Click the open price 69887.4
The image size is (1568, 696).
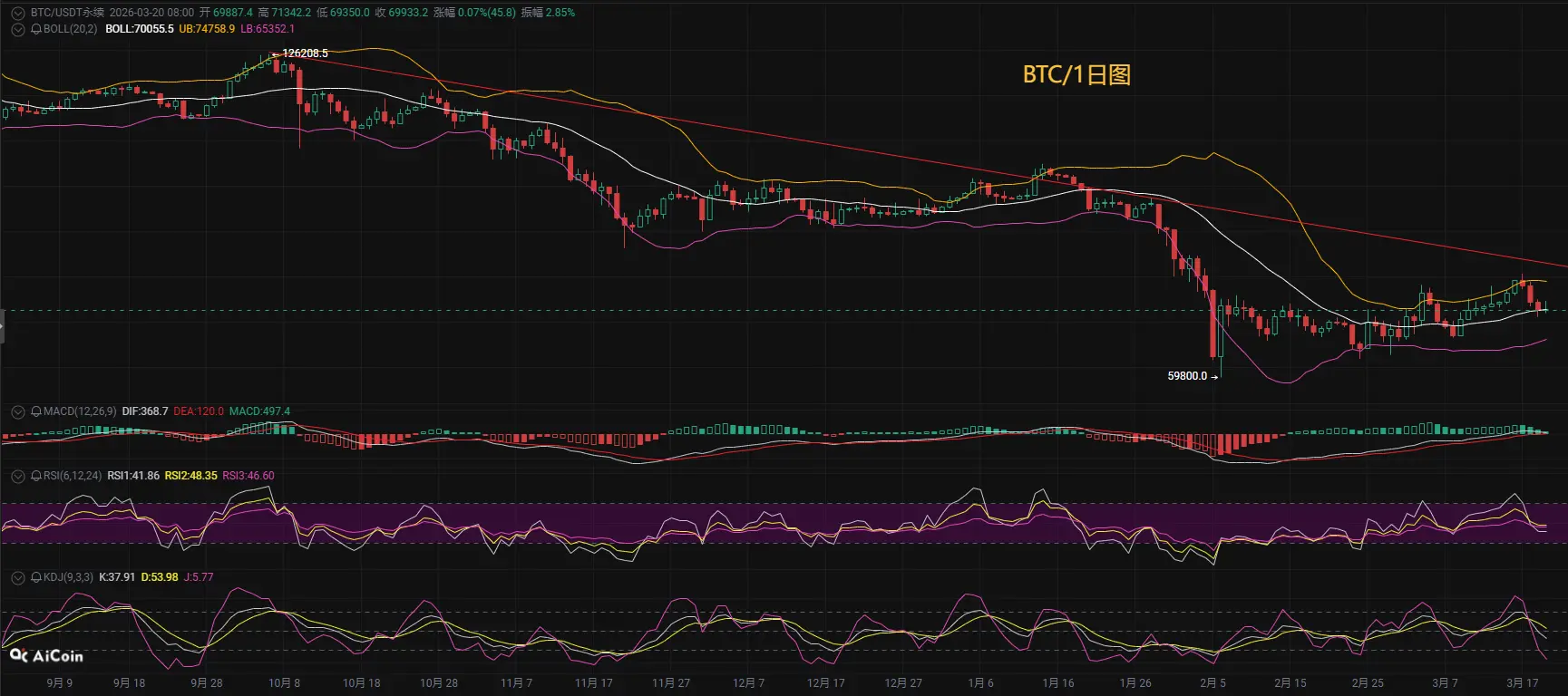(x=233, y=13)
